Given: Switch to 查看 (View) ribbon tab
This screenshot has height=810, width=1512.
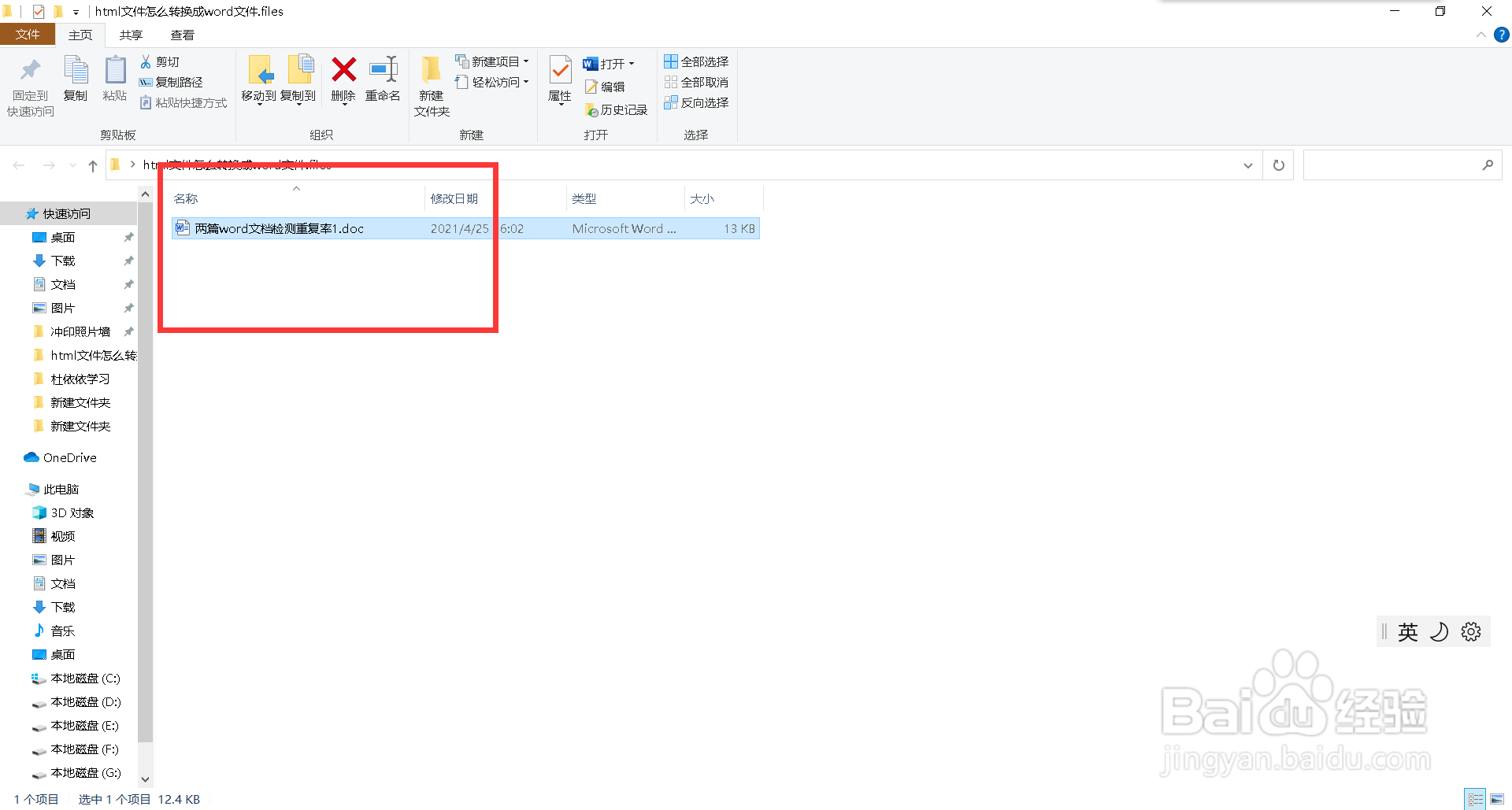Looking at the screenshot, I should pos(183,35).
